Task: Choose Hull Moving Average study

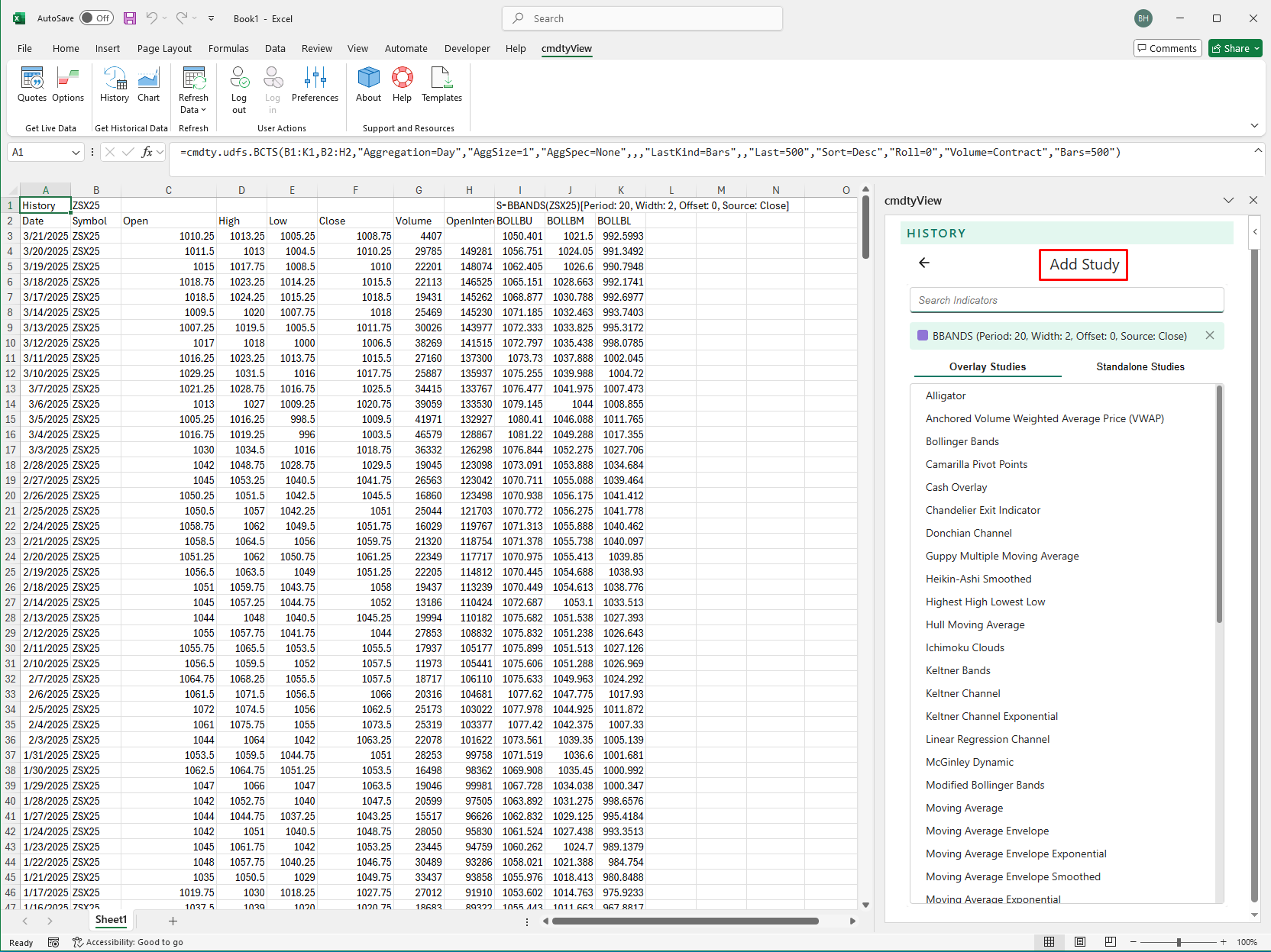Action: click(975, 624)
